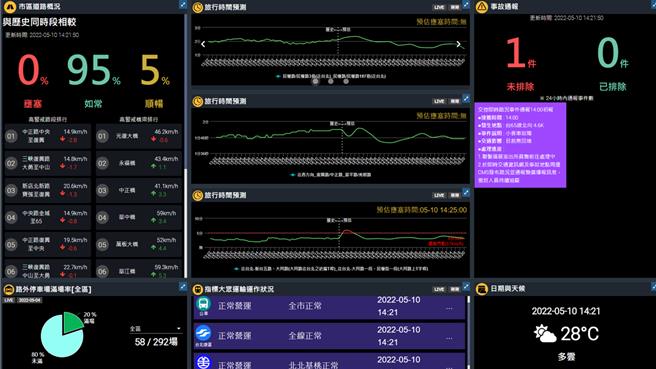656x369 pixels.
Task: Open the purple incident report details box
Action: [x=520, y=145]
